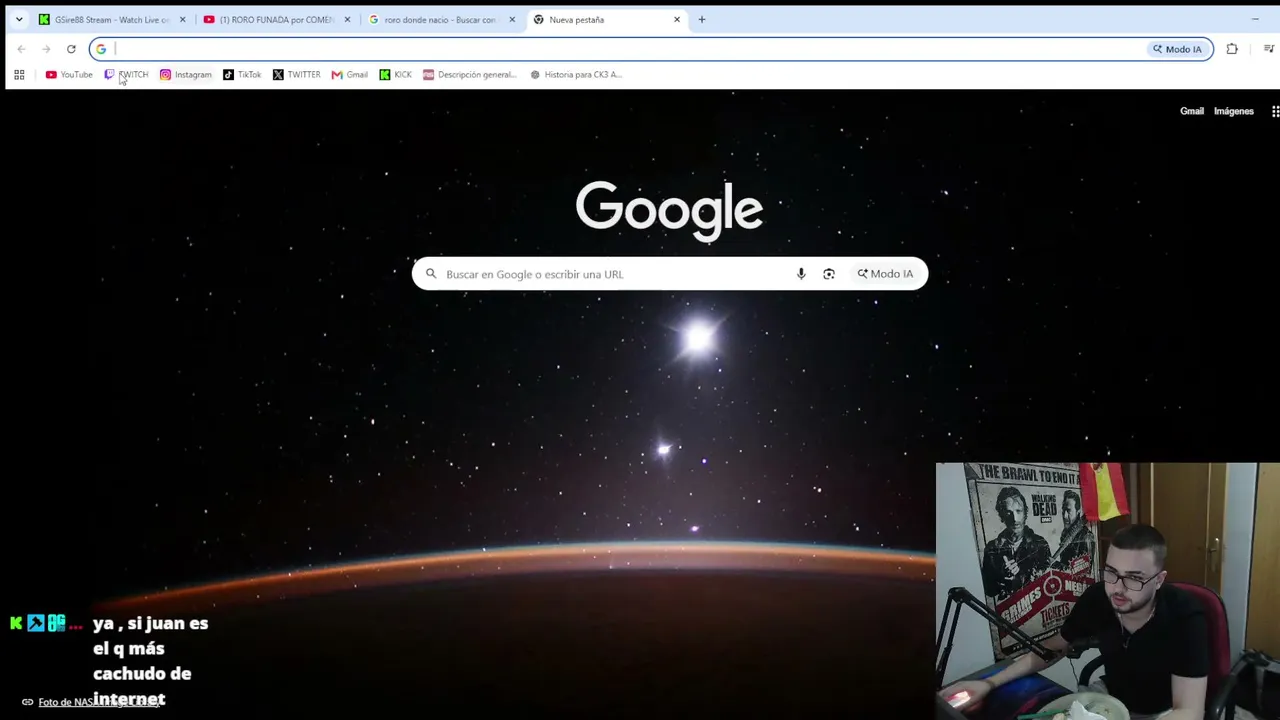
Task: Open the TWITCH bookmark
Action: 126,75
